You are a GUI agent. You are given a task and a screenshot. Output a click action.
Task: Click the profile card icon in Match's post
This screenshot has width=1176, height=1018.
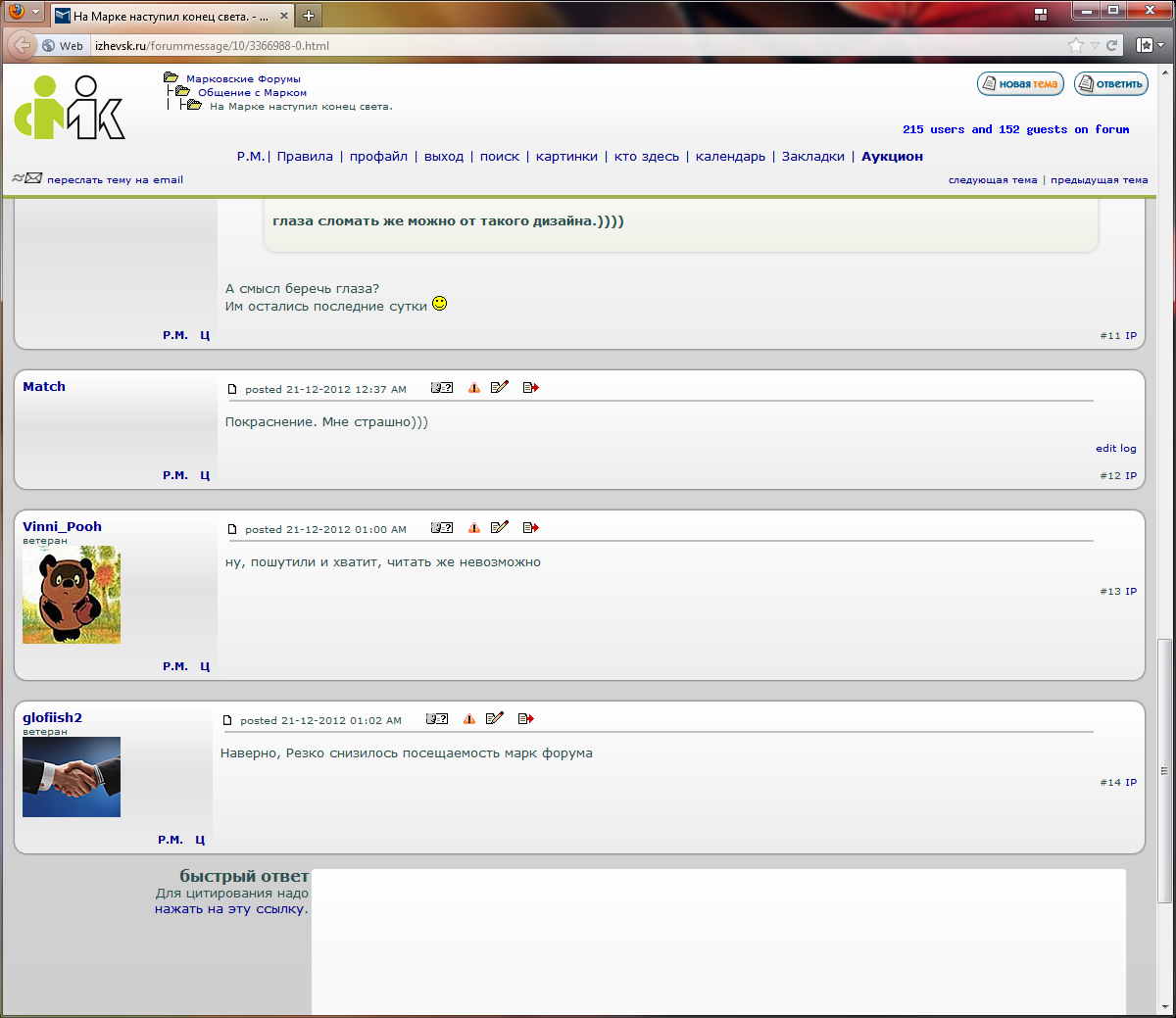[442, 388]
